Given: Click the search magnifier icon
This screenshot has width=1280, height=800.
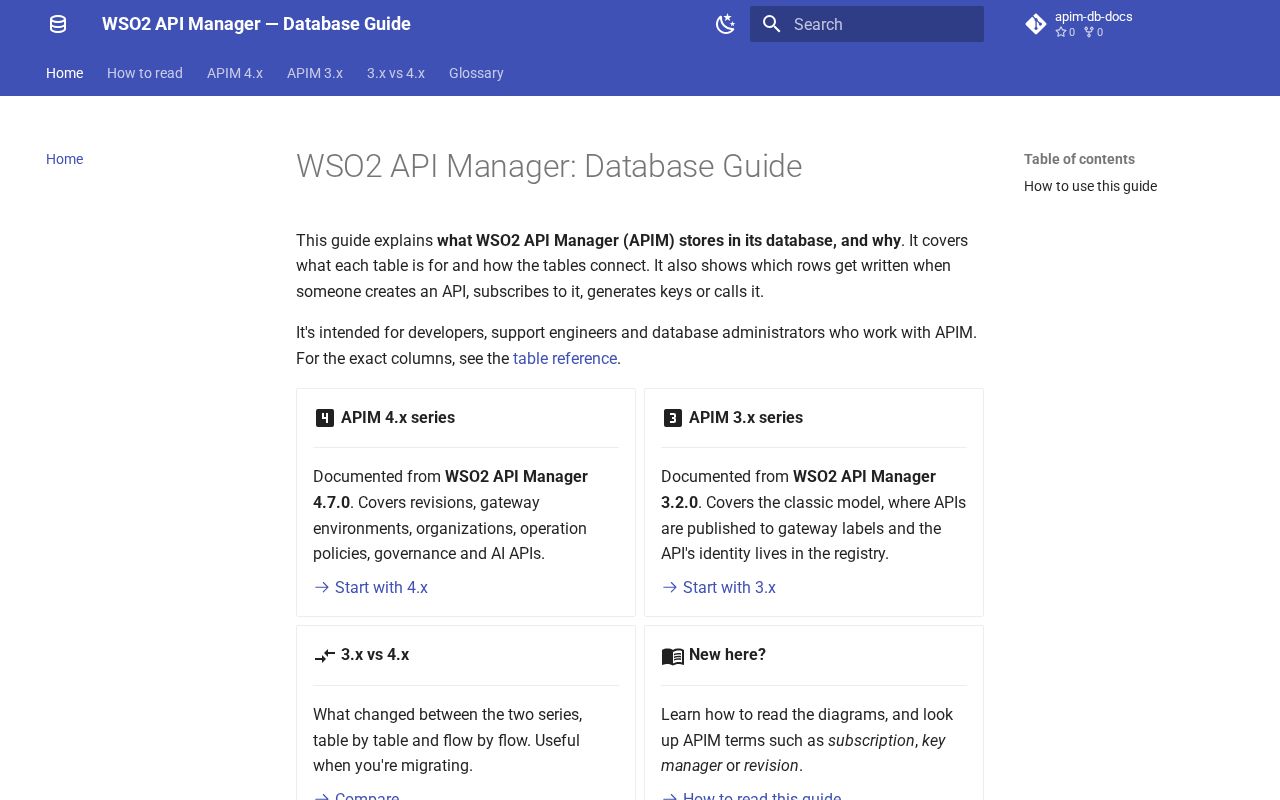Looking at the screenshot, I should click(771, 24).
